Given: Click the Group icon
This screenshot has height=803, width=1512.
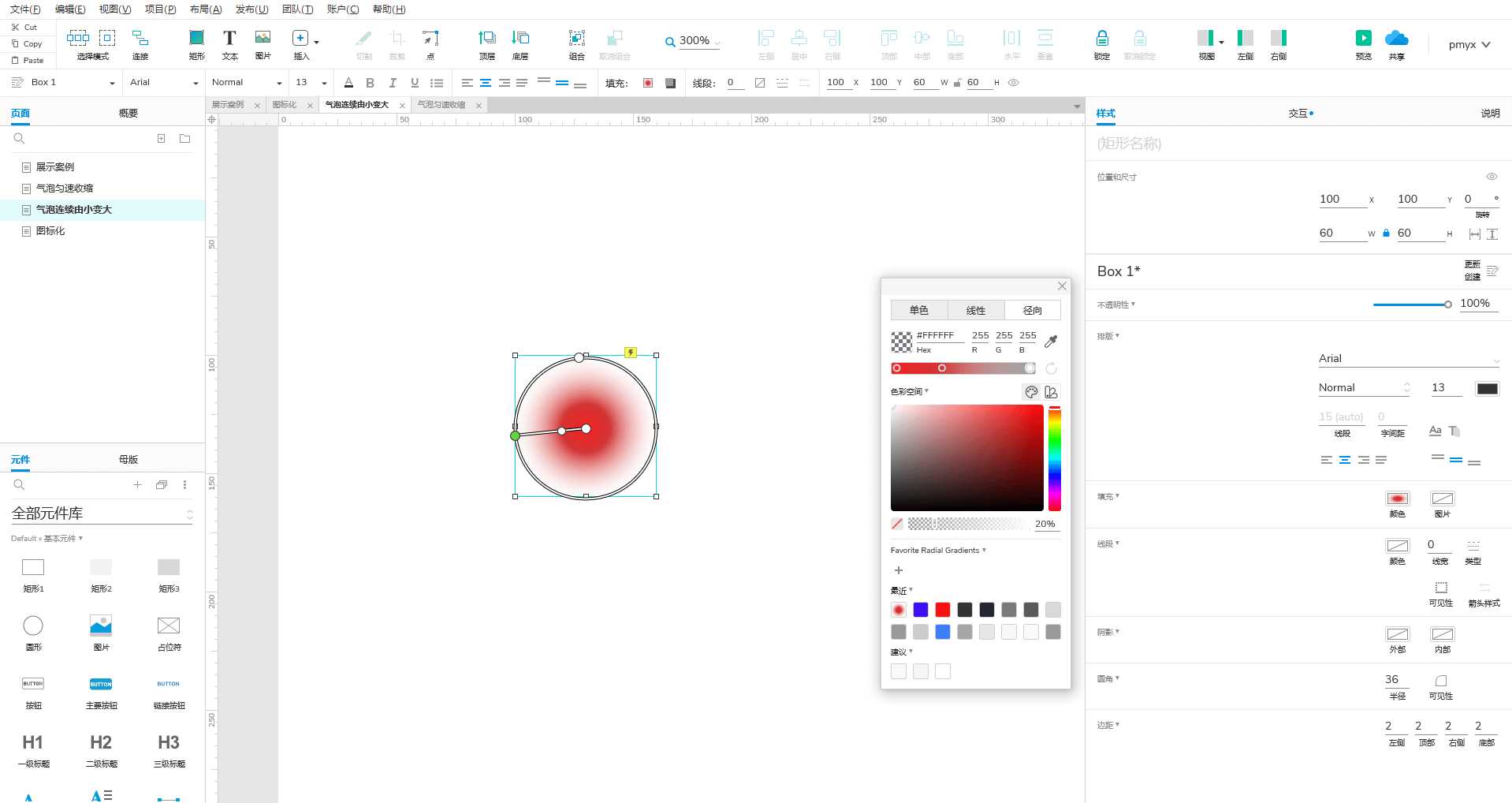Looking at the screenshot, I should (577, 38).
